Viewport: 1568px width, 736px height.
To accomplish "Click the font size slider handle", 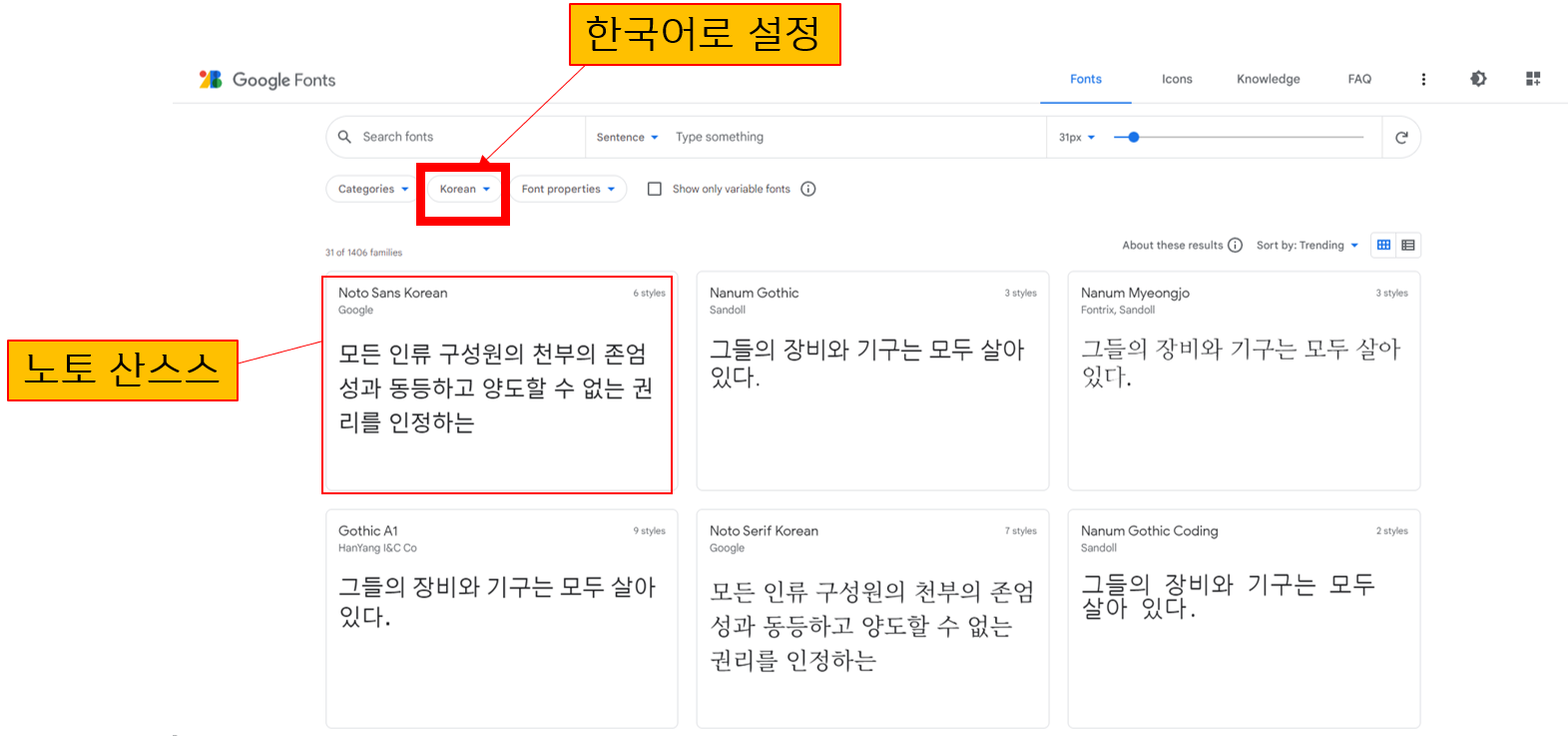I will (1133, 137).
